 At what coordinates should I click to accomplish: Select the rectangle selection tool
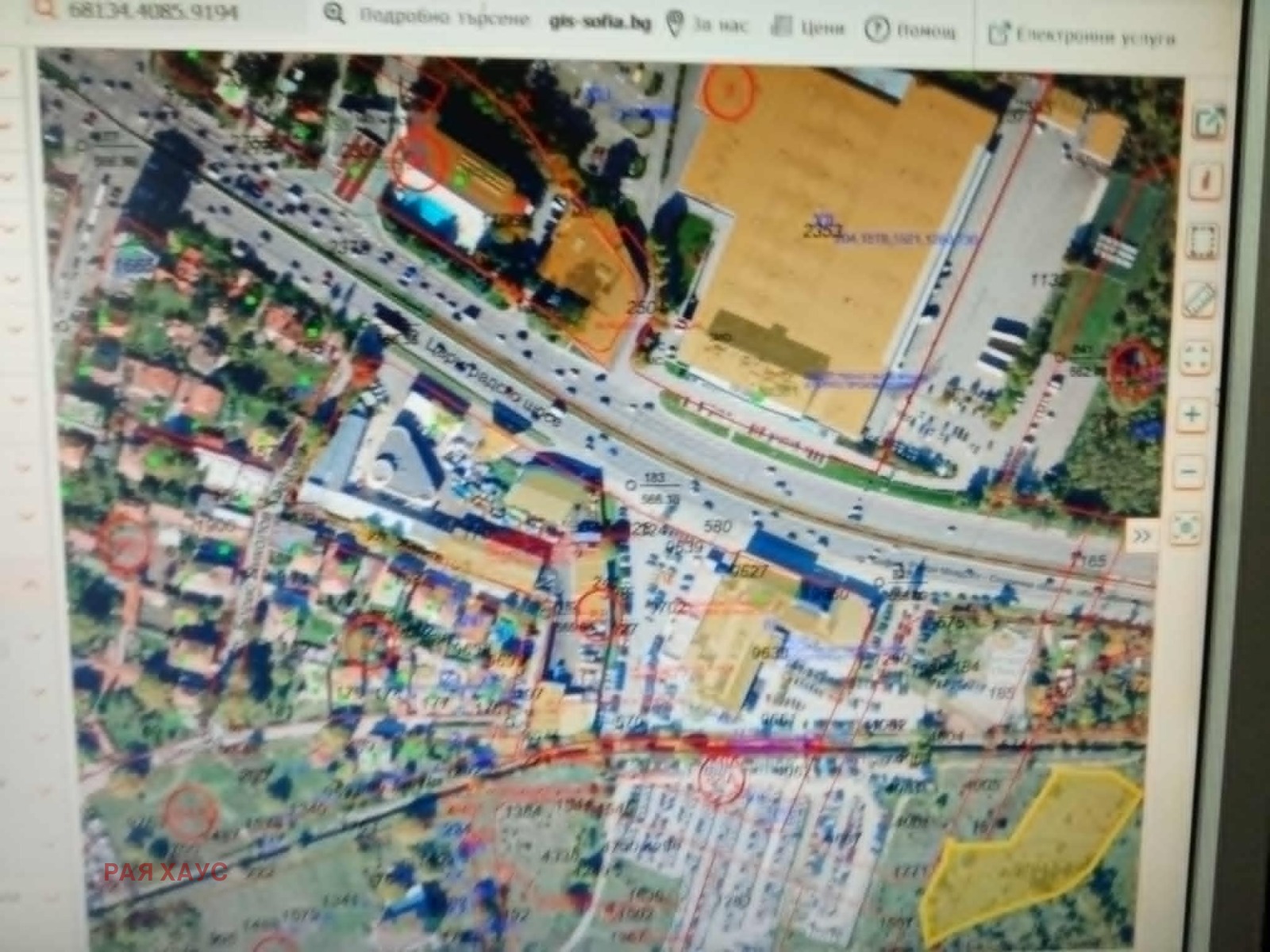point(1202,240)
